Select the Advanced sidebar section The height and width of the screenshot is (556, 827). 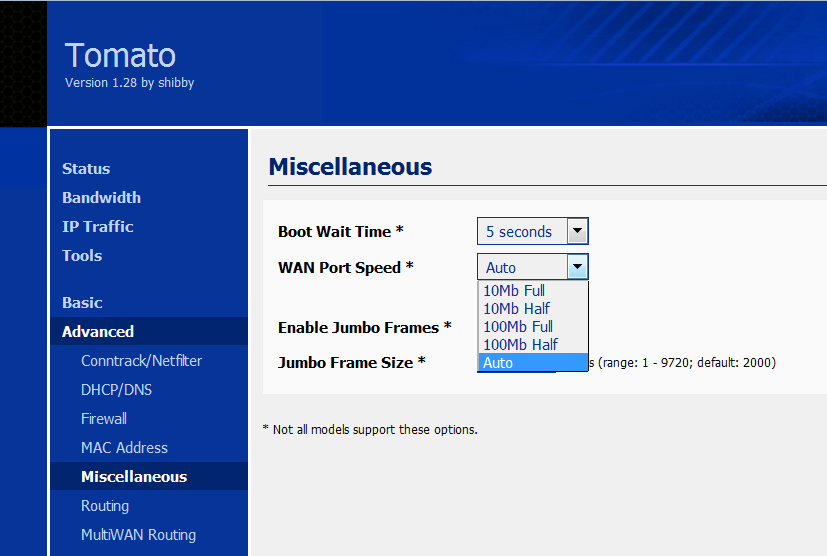(x=149, y=331)
